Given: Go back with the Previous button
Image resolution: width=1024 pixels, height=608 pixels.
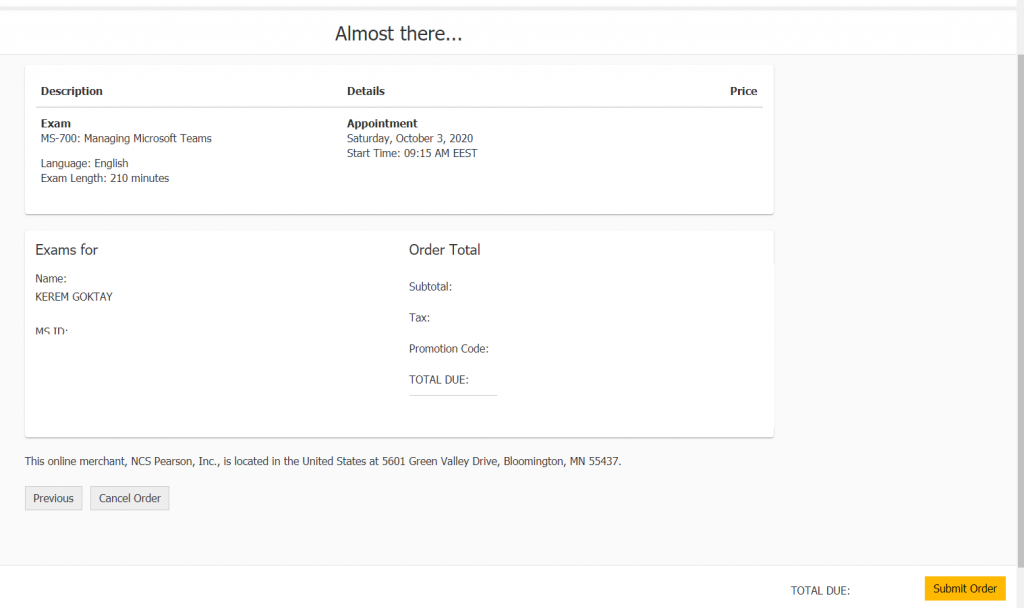Looking at the screenshot, I should pyautogui.click(x=53, y=498).
